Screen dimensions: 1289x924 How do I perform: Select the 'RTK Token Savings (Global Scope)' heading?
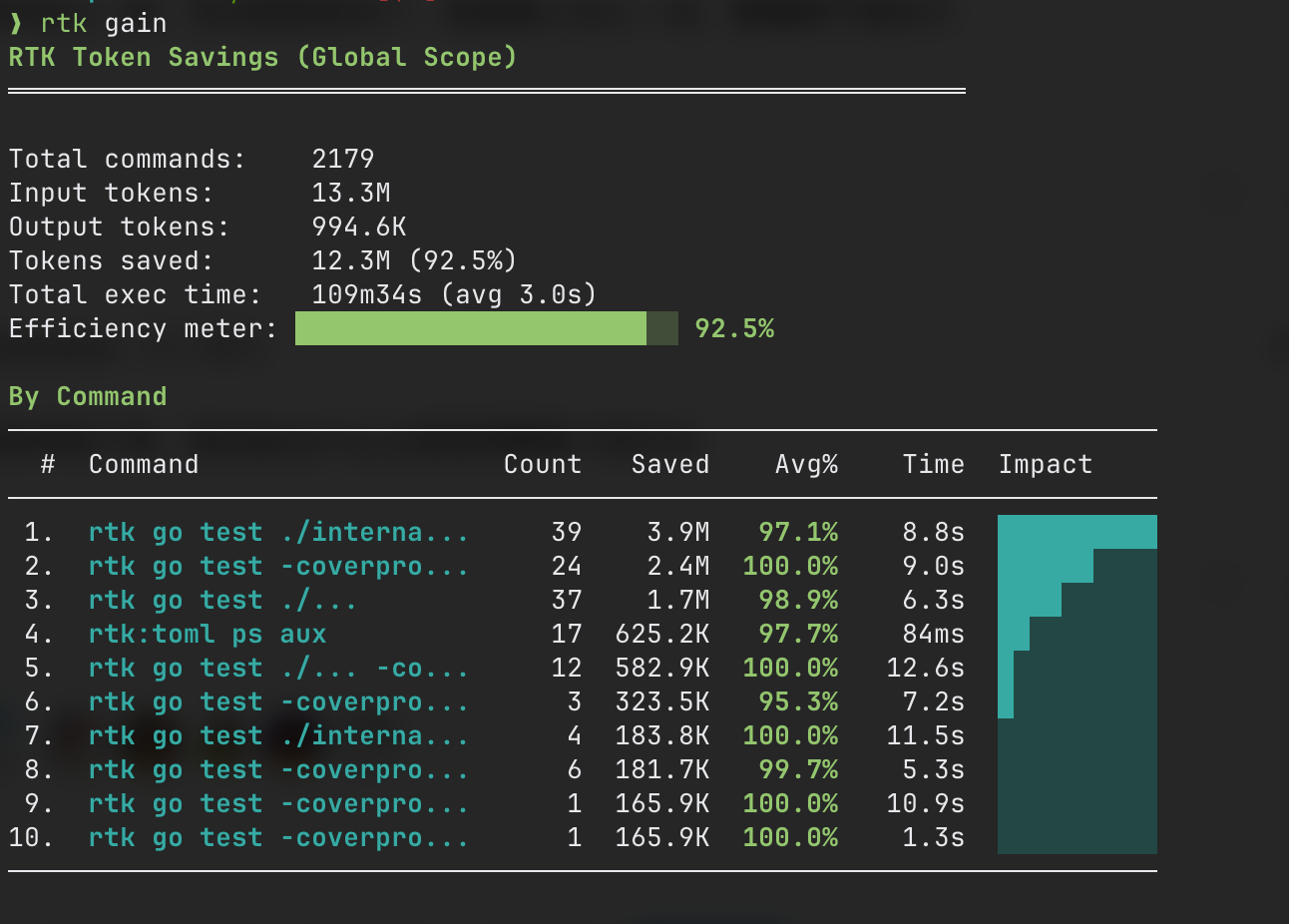point(262,57)
